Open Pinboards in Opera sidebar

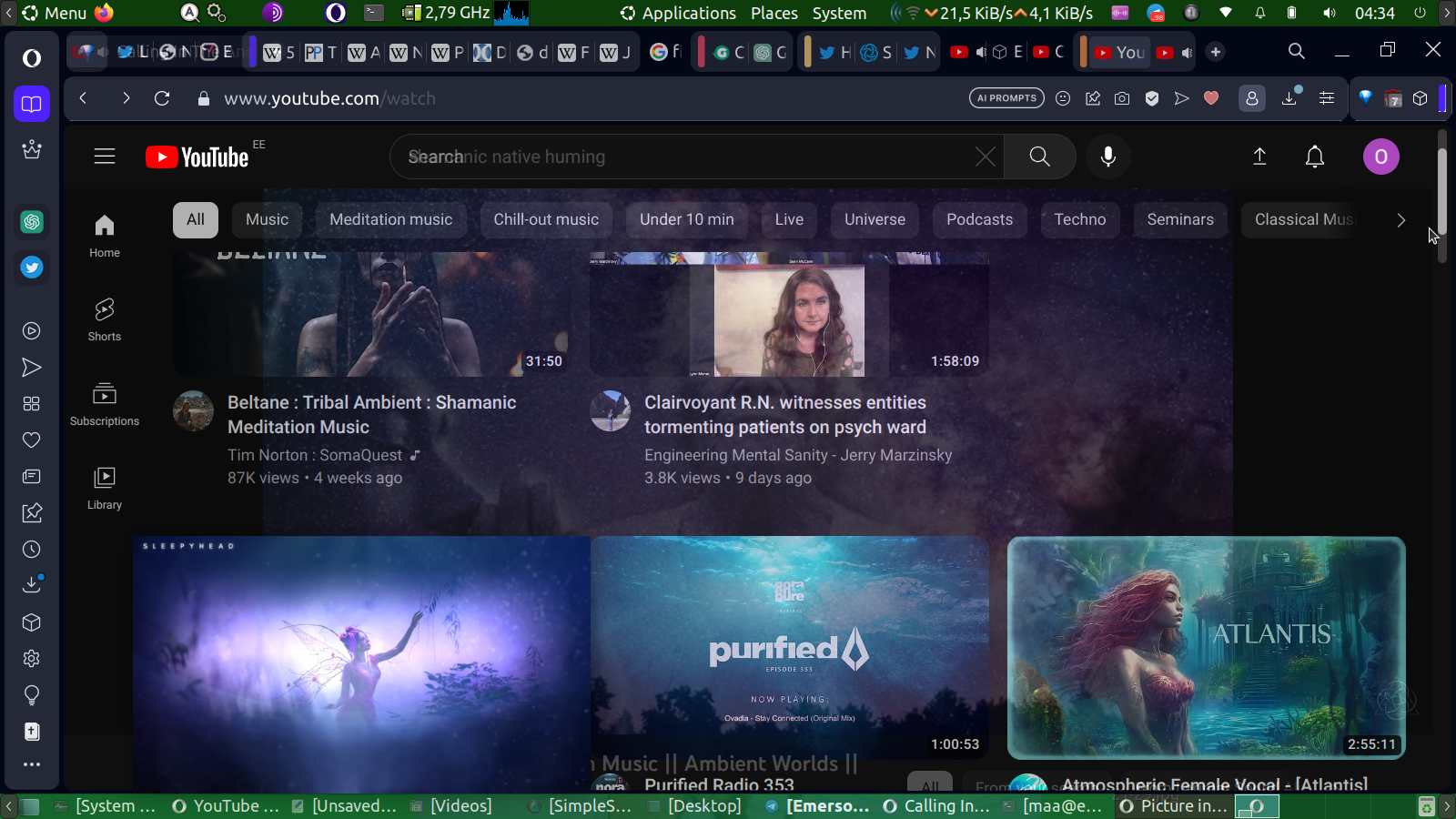tap(32, 513)
